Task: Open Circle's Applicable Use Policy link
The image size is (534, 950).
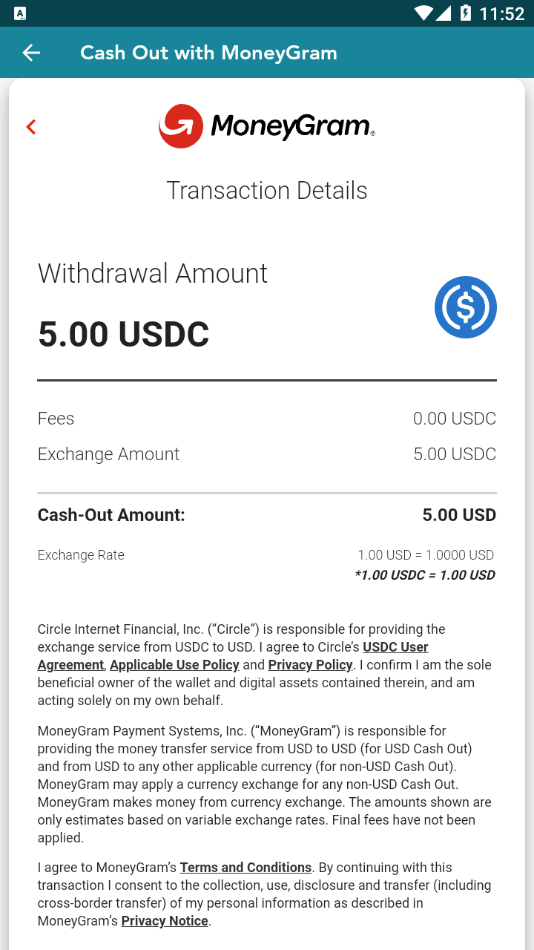Action: coord(175,665)
